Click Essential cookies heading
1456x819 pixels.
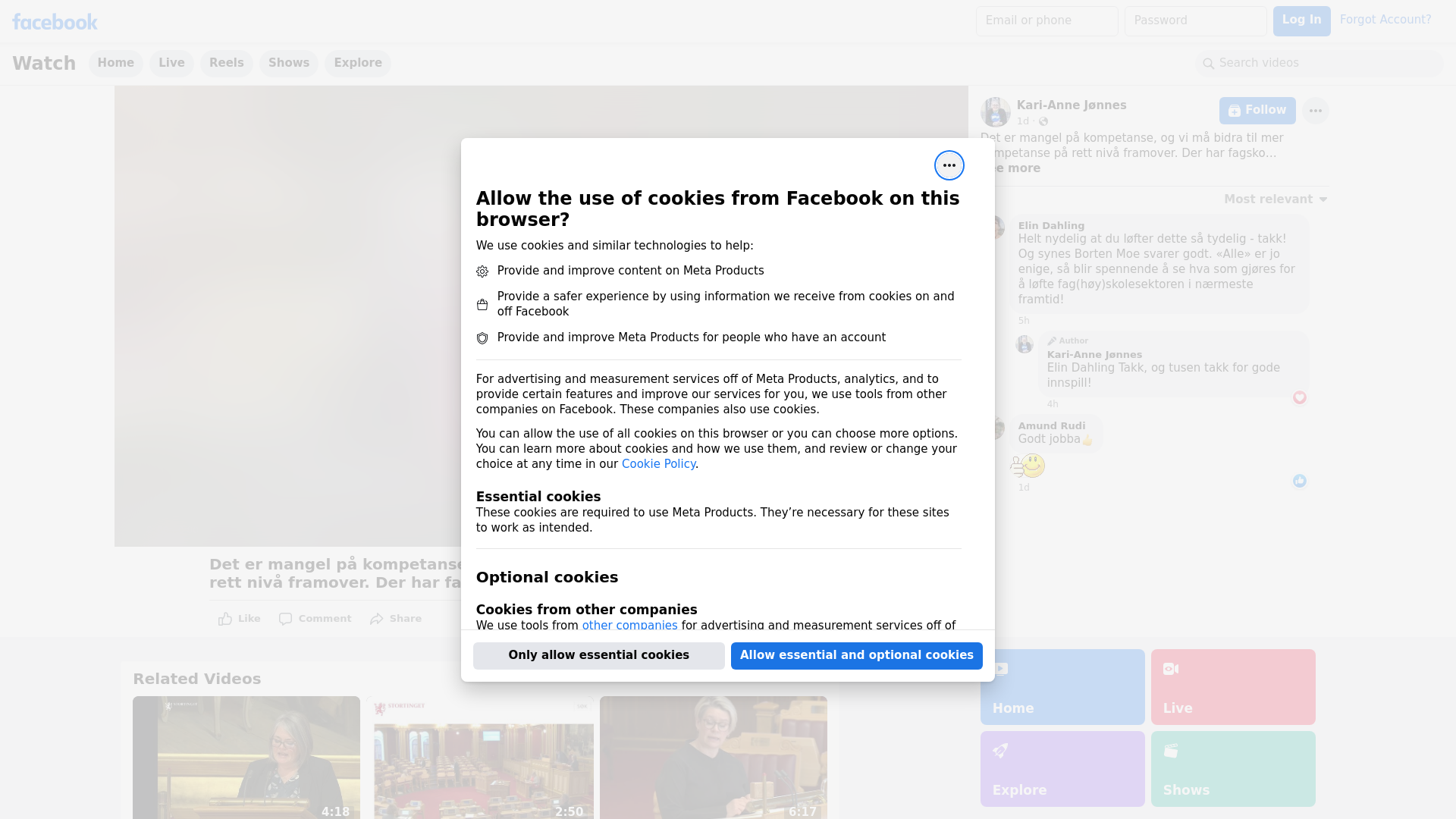pyautogui.click(x=538, y=497)
